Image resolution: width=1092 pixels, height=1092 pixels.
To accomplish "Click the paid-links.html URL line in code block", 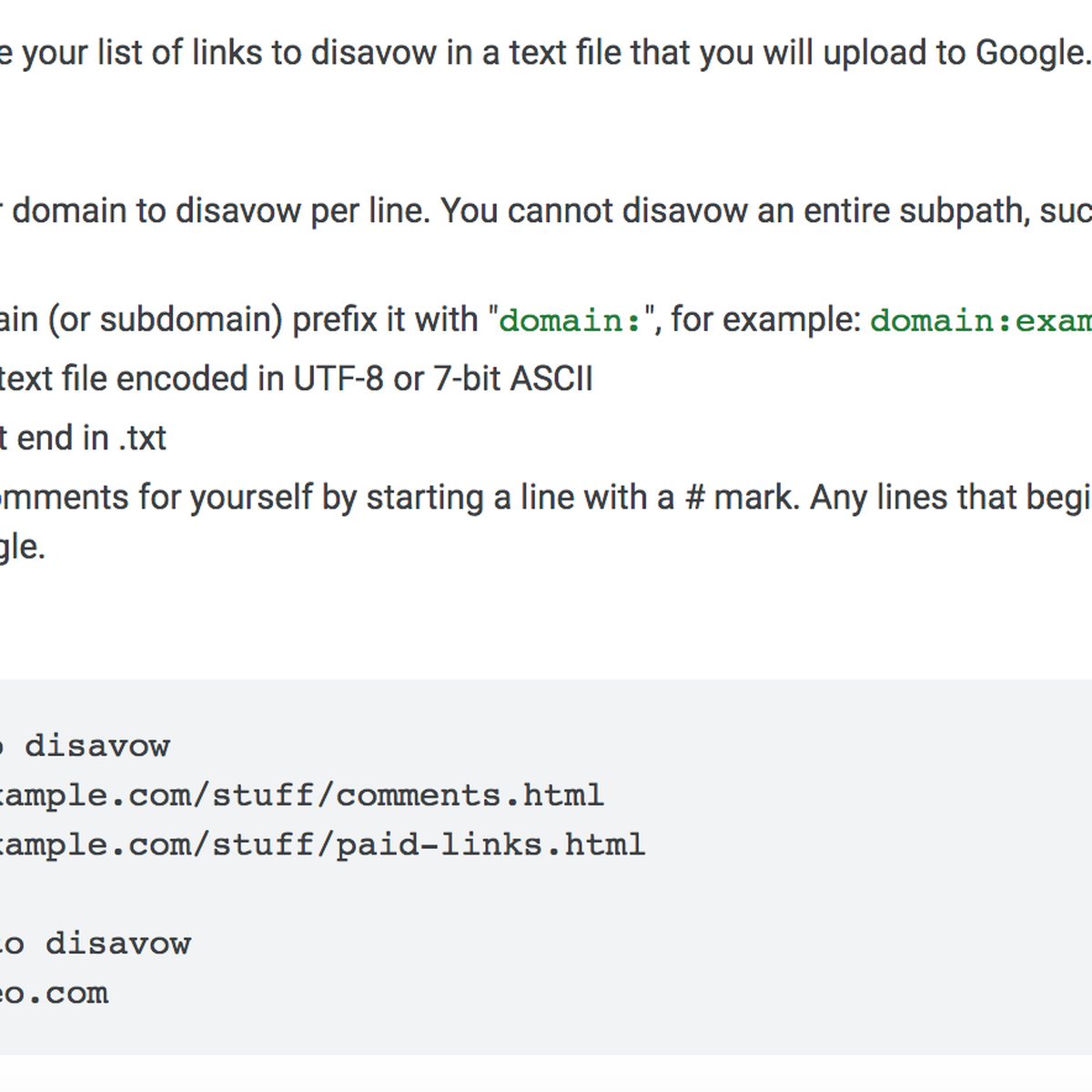I will point(323,844).
